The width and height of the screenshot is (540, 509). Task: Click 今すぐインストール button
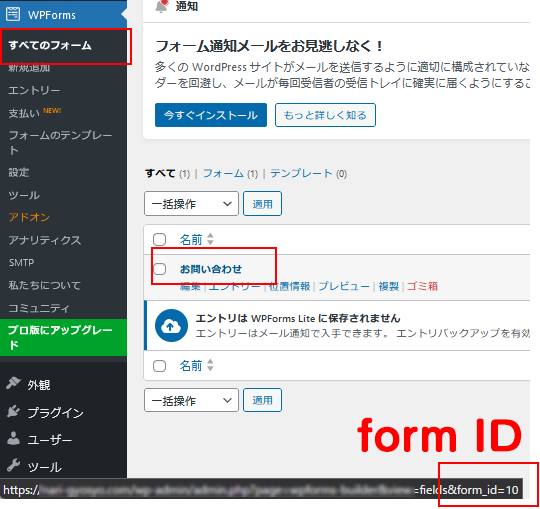(211, 115)
